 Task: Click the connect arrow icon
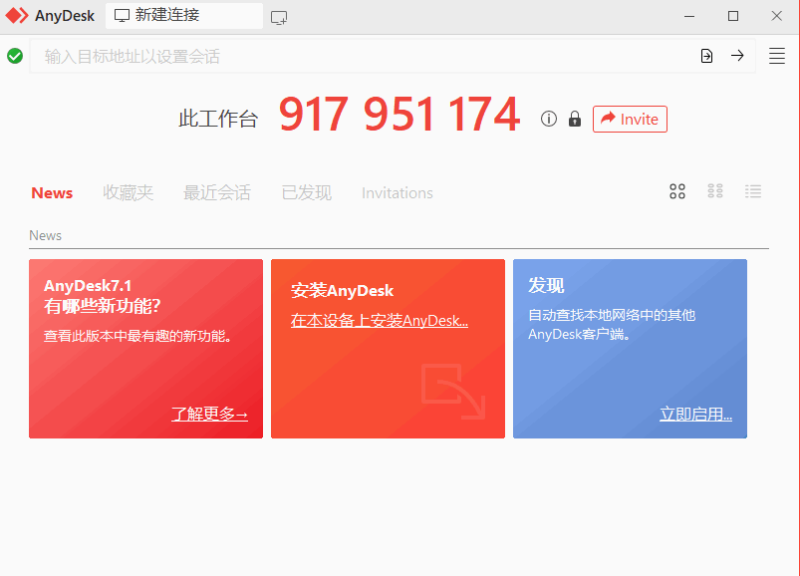click(x=737, y=55)
